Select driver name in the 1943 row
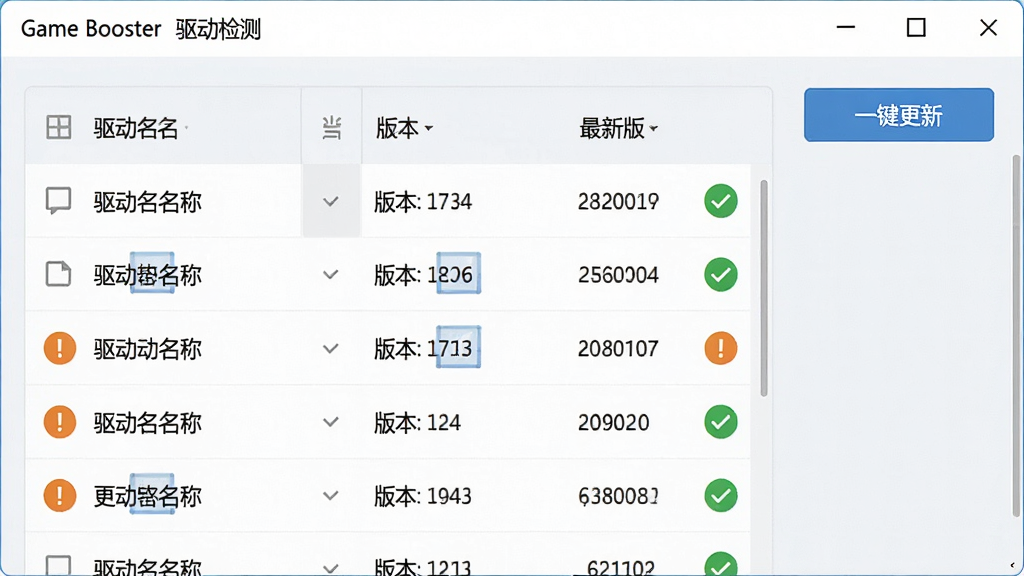Image resolution: width=1024 pixels, height=576 pixels. click(148, 496)
